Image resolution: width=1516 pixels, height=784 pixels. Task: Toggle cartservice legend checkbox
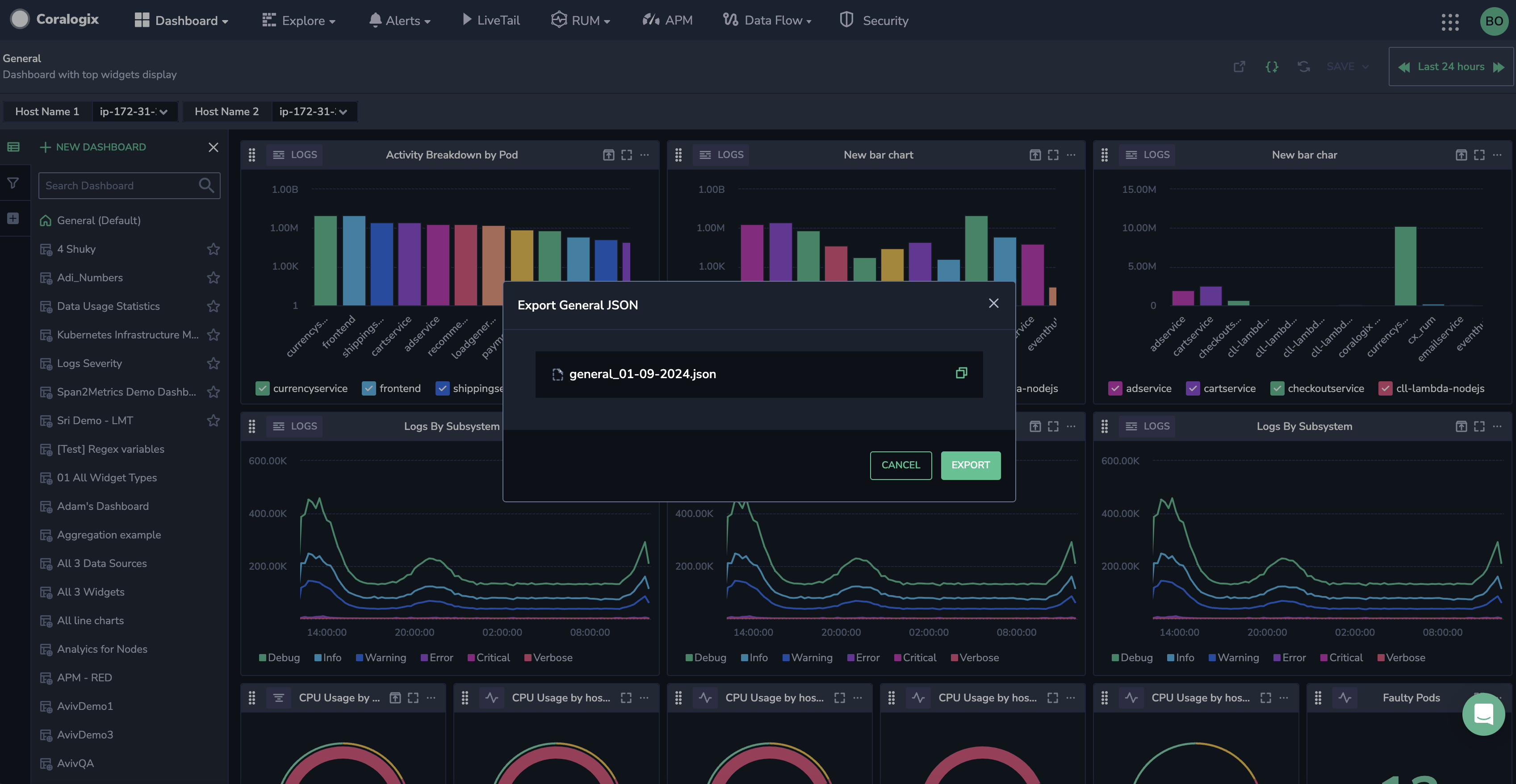click(1192, 388)
